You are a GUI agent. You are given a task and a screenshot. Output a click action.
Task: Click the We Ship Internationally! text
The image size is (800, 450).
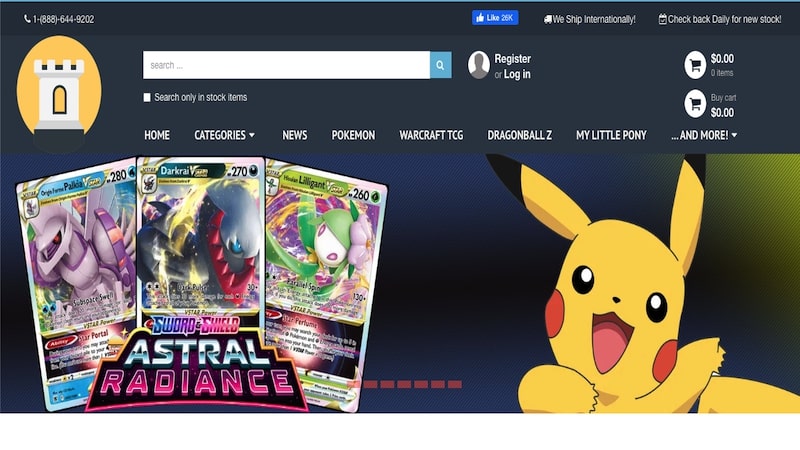594,19
